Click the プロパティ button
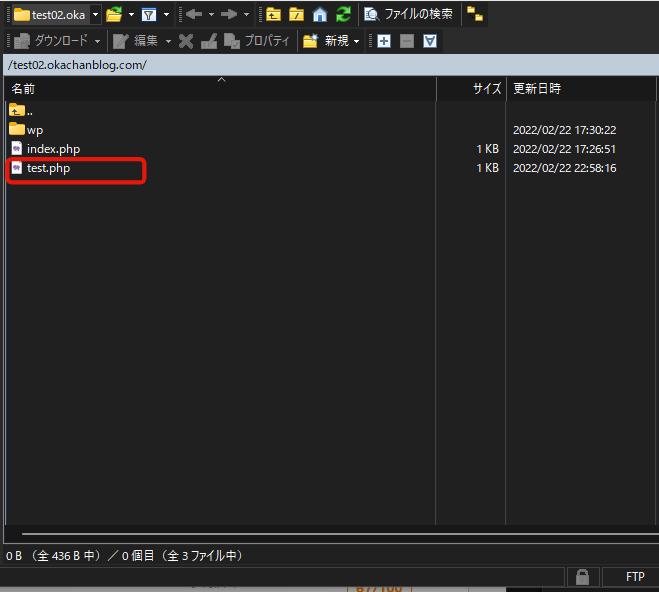 [x=258, y=41]
